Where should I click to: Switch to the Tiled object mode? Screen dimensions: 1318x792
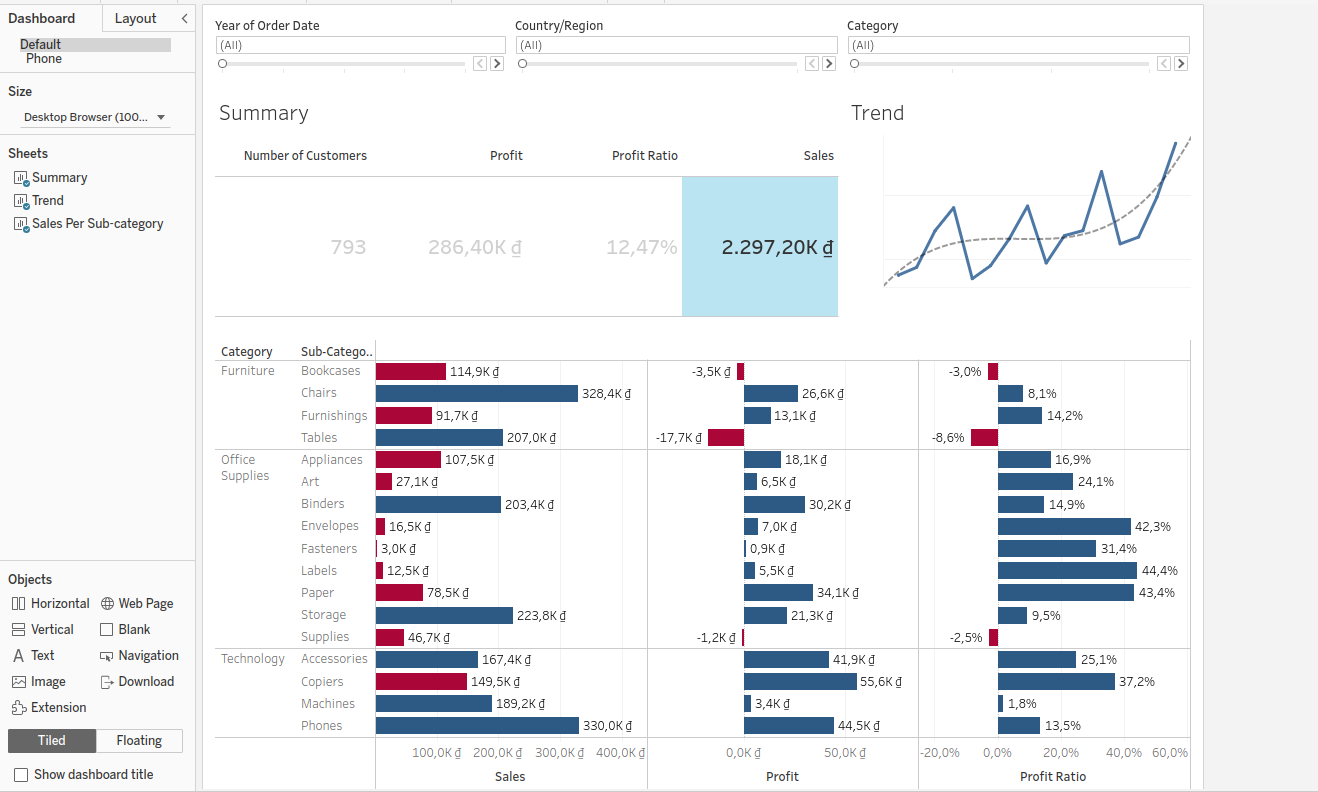pyautogui.click(x=52, y=741)
